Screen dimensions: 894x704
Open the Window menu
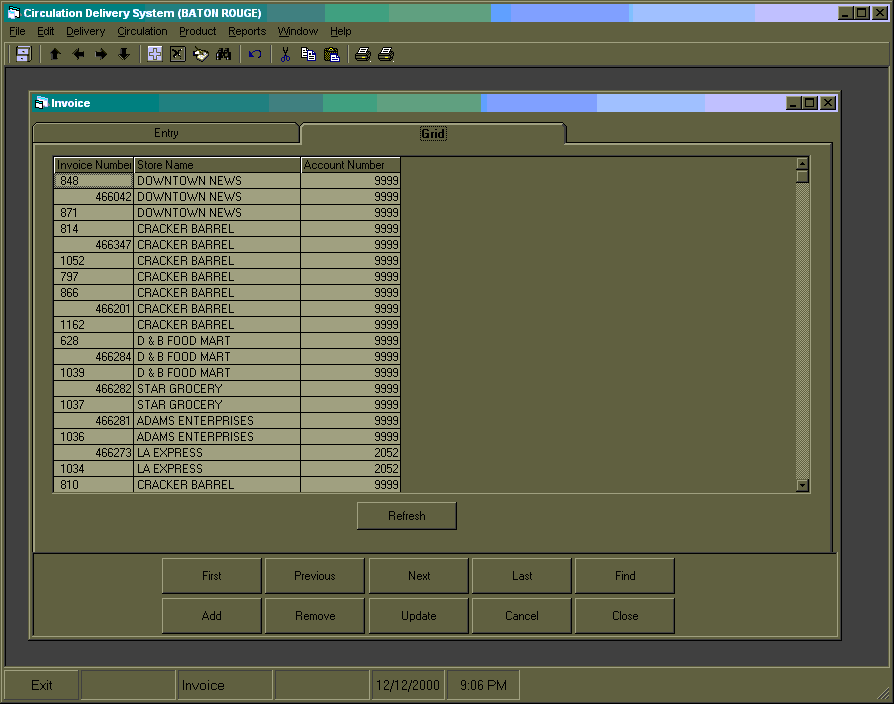pos(298,31)
